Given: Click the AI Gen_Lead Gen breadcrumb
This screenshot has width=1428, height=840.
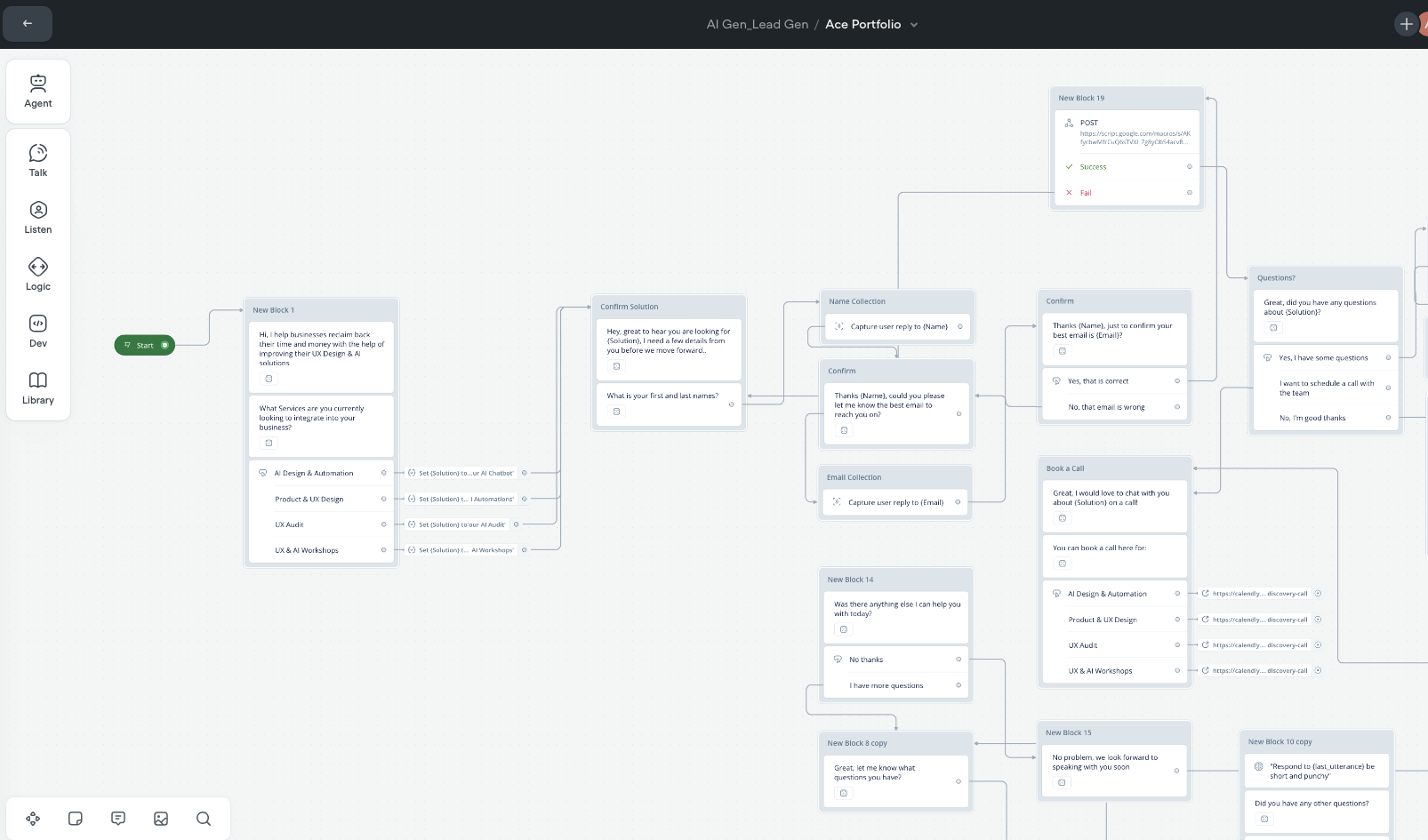Looking at the screenshot, I should 757,24.
